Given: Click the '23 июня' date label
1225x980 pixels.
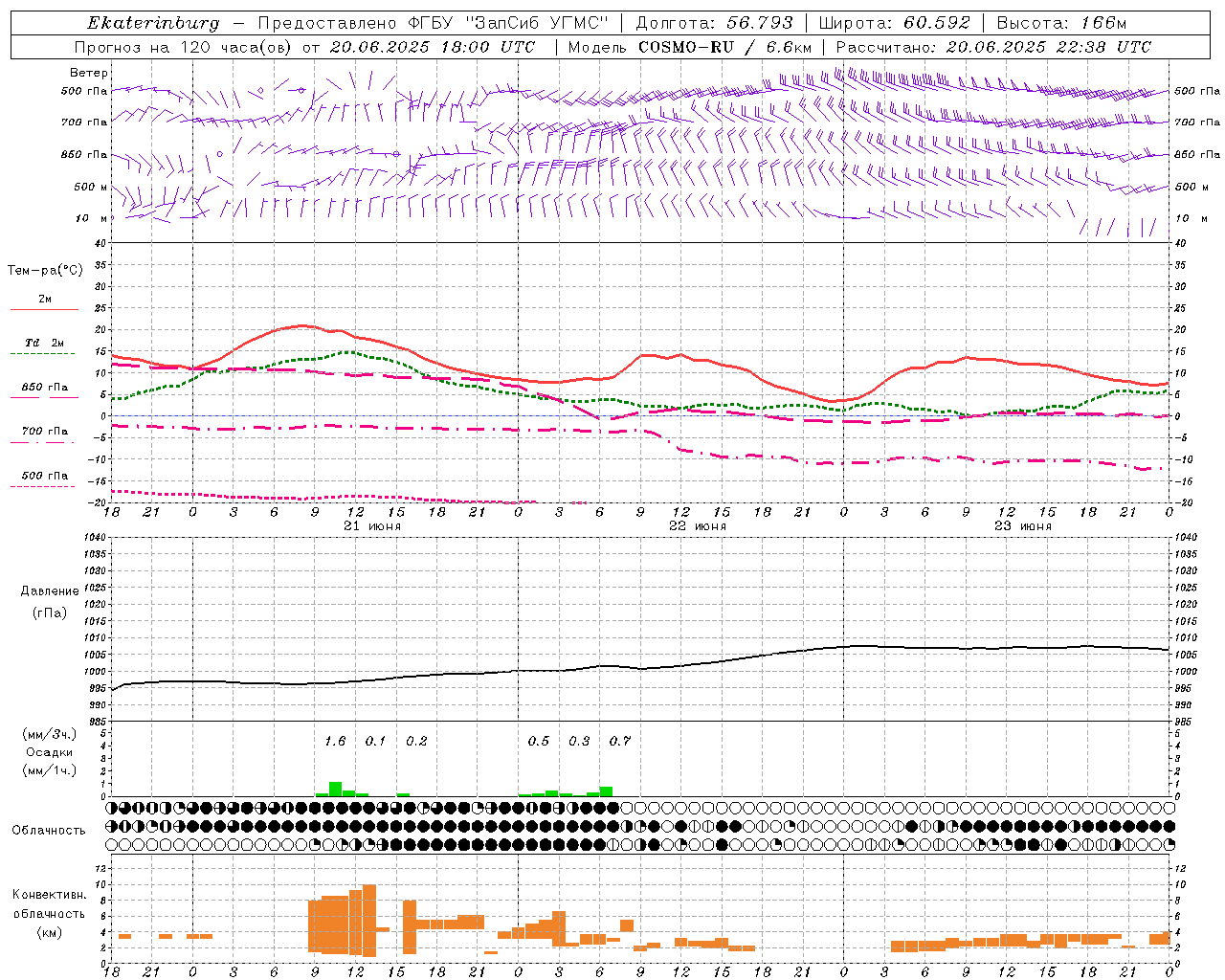Looking at the screenshot, I should (x=1022, y=526).
